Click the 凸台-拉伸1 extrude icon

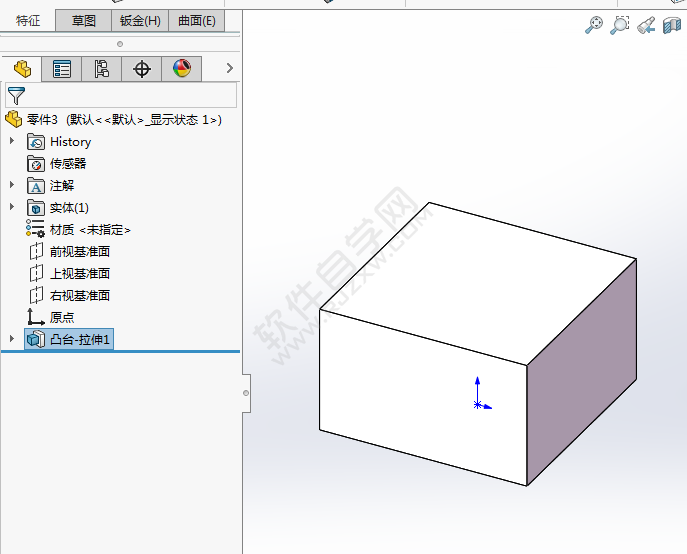(36, 339)
